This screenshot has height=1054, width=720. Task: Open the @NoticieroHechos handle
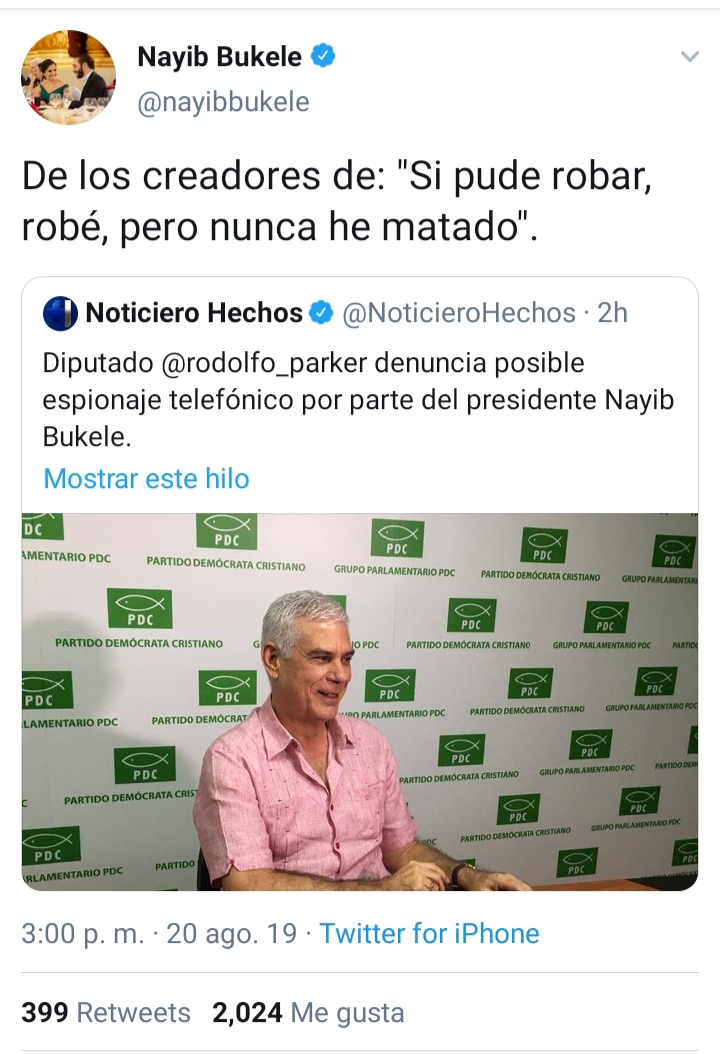tap(458, 313)
